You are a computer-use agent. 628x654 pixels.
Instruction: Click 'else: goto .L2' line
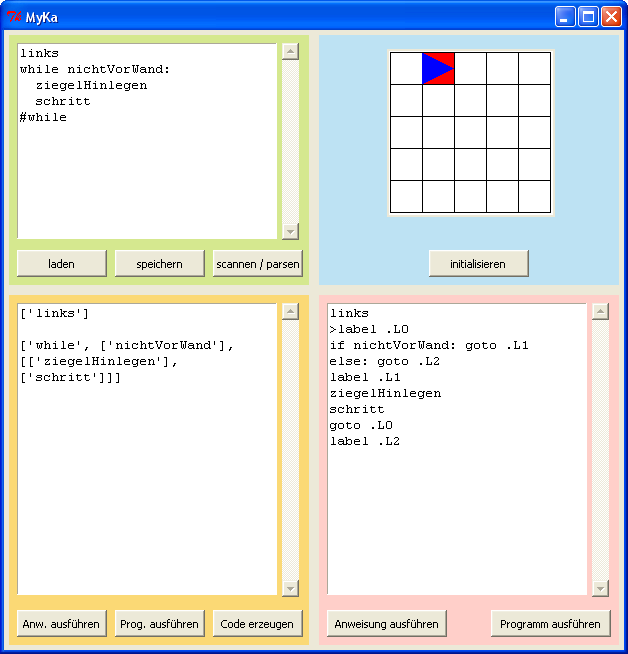pos(384,362)
